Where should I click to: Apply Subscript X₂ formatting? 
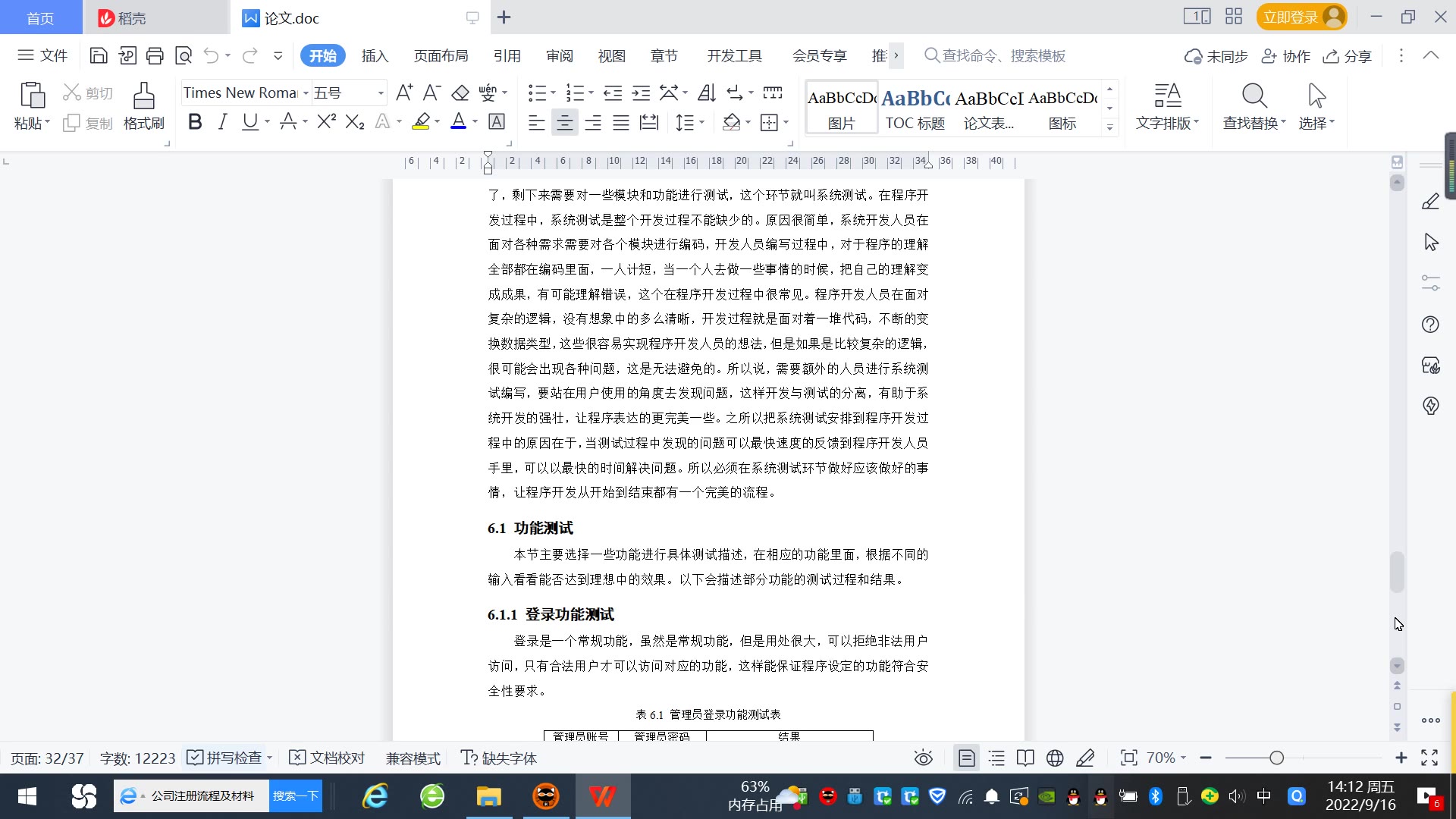pyautogui.click(x=355, y=121)
